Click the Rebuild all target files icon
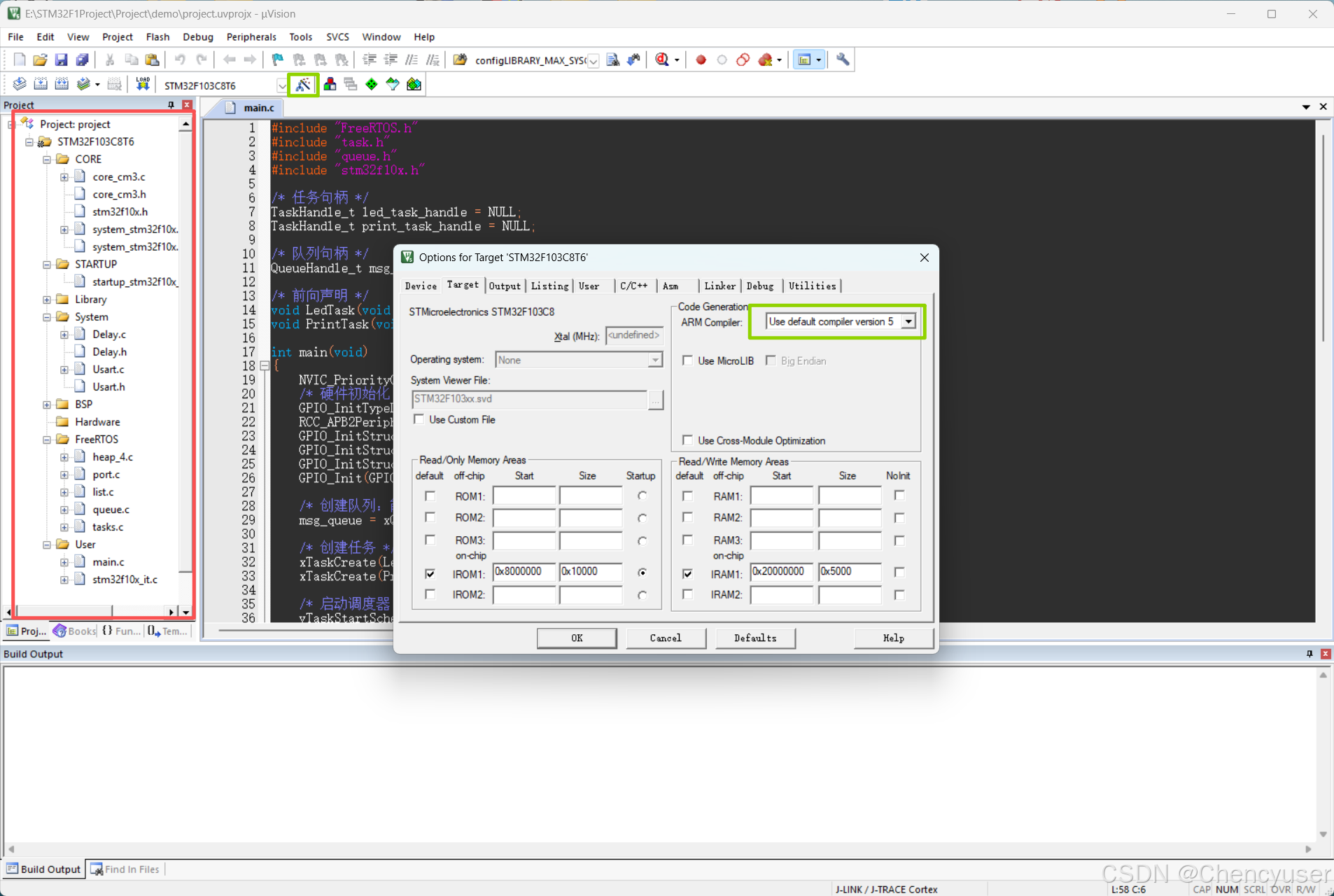Screen dimensions: 1334x896 point(62,85)
